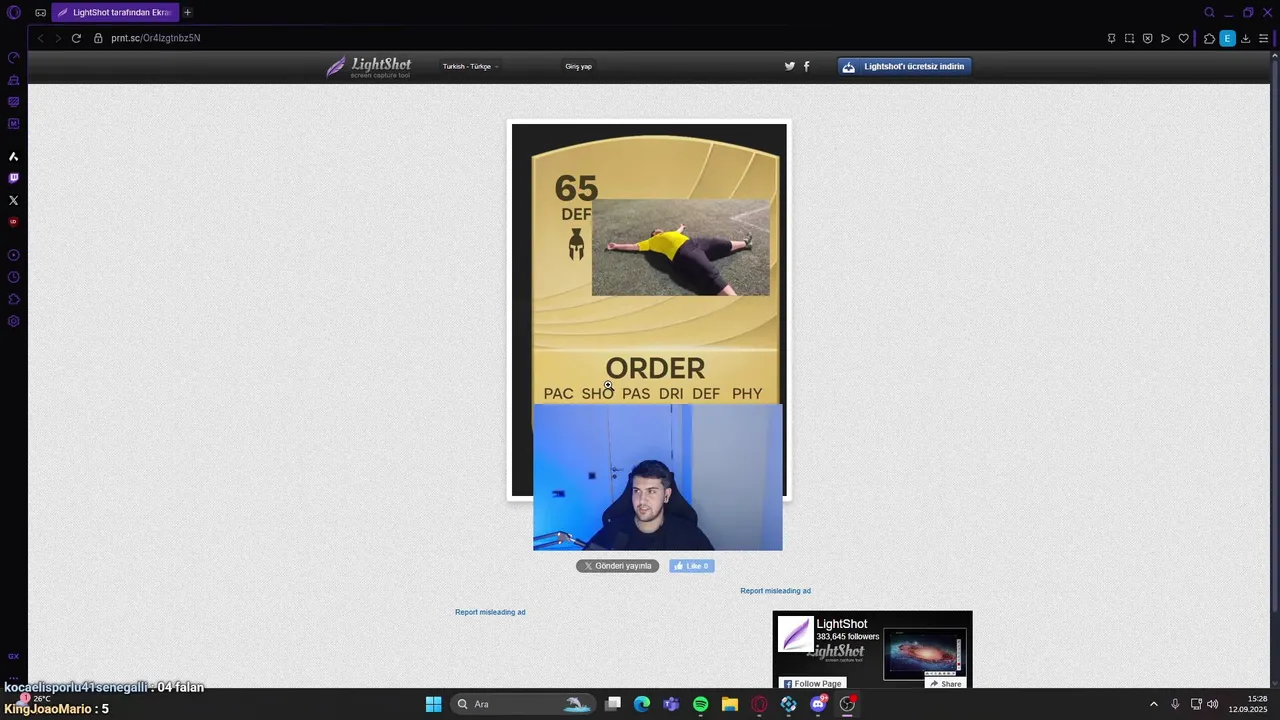Open Settings gear in the sidebar
The height and width of the screenshot is (720, 1280).
pyautogui.click(x=14, y=321)
